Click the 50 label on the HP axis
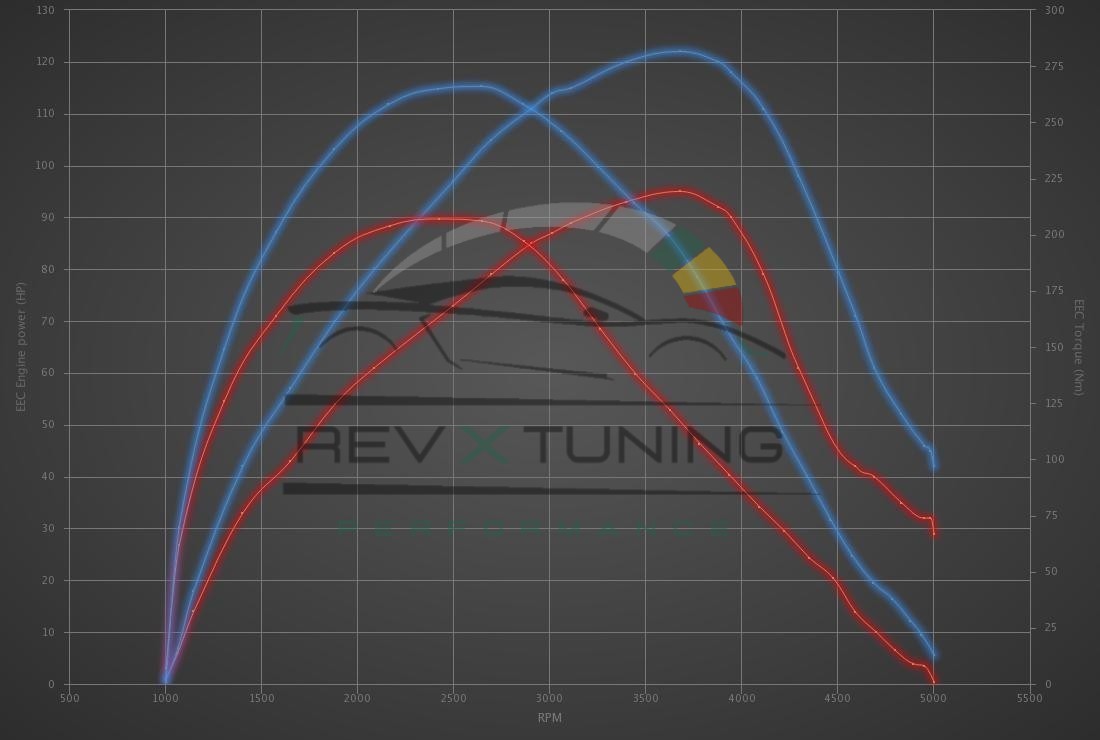The height and width of the screenshot is (740, 1100). [48, 425]
